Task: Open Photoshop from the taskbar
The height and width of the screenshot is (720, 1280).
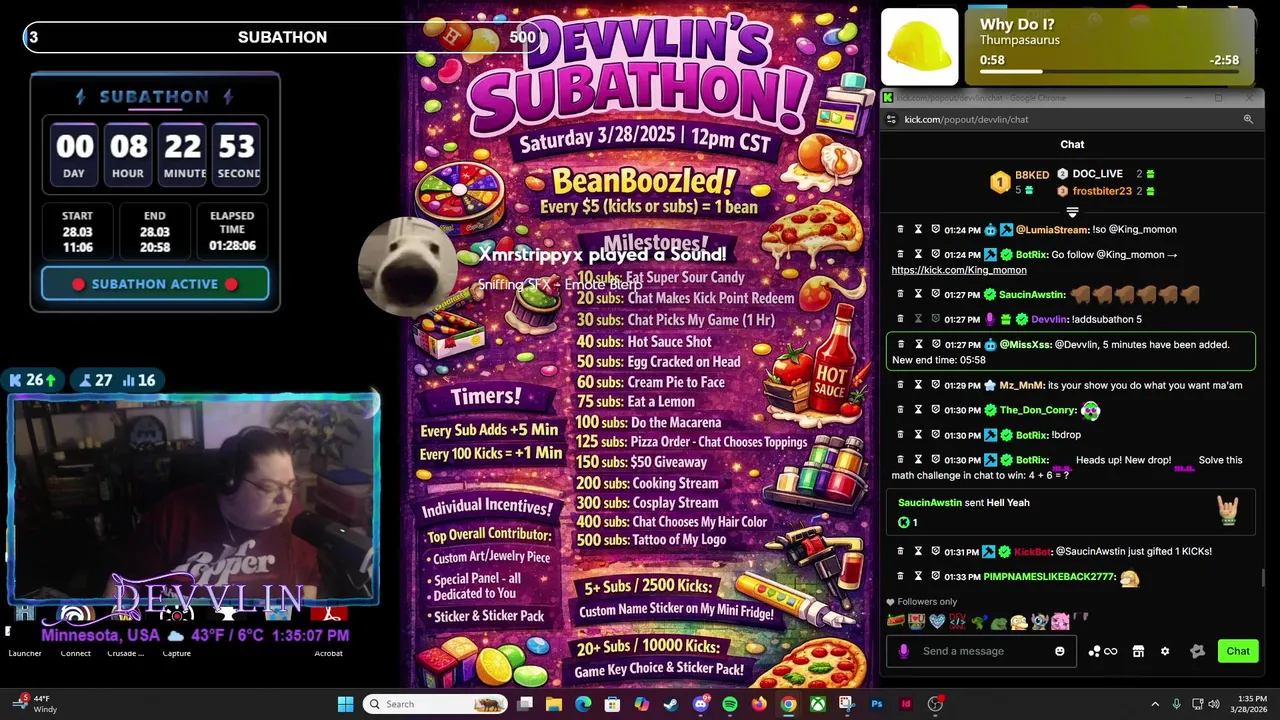Action: 877,704
